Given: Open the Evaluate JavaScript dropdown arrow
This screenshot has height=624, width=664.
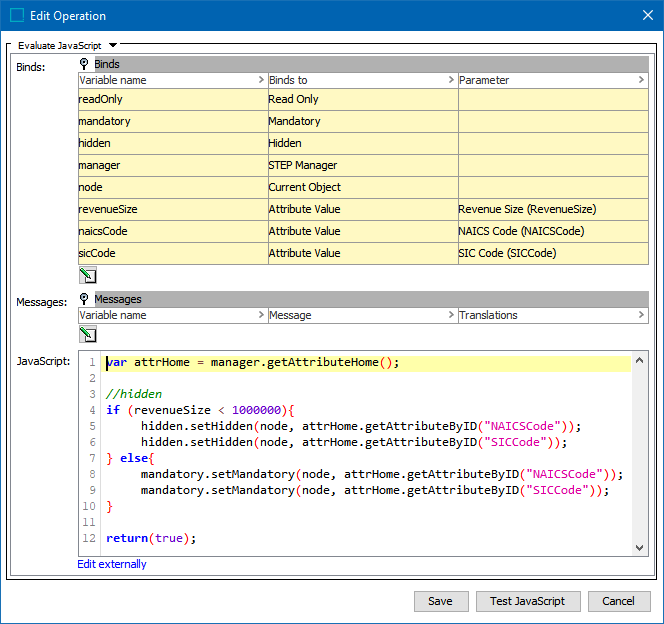Looking at the screenshot, I should pyautogui.click(x=113, y=45).
